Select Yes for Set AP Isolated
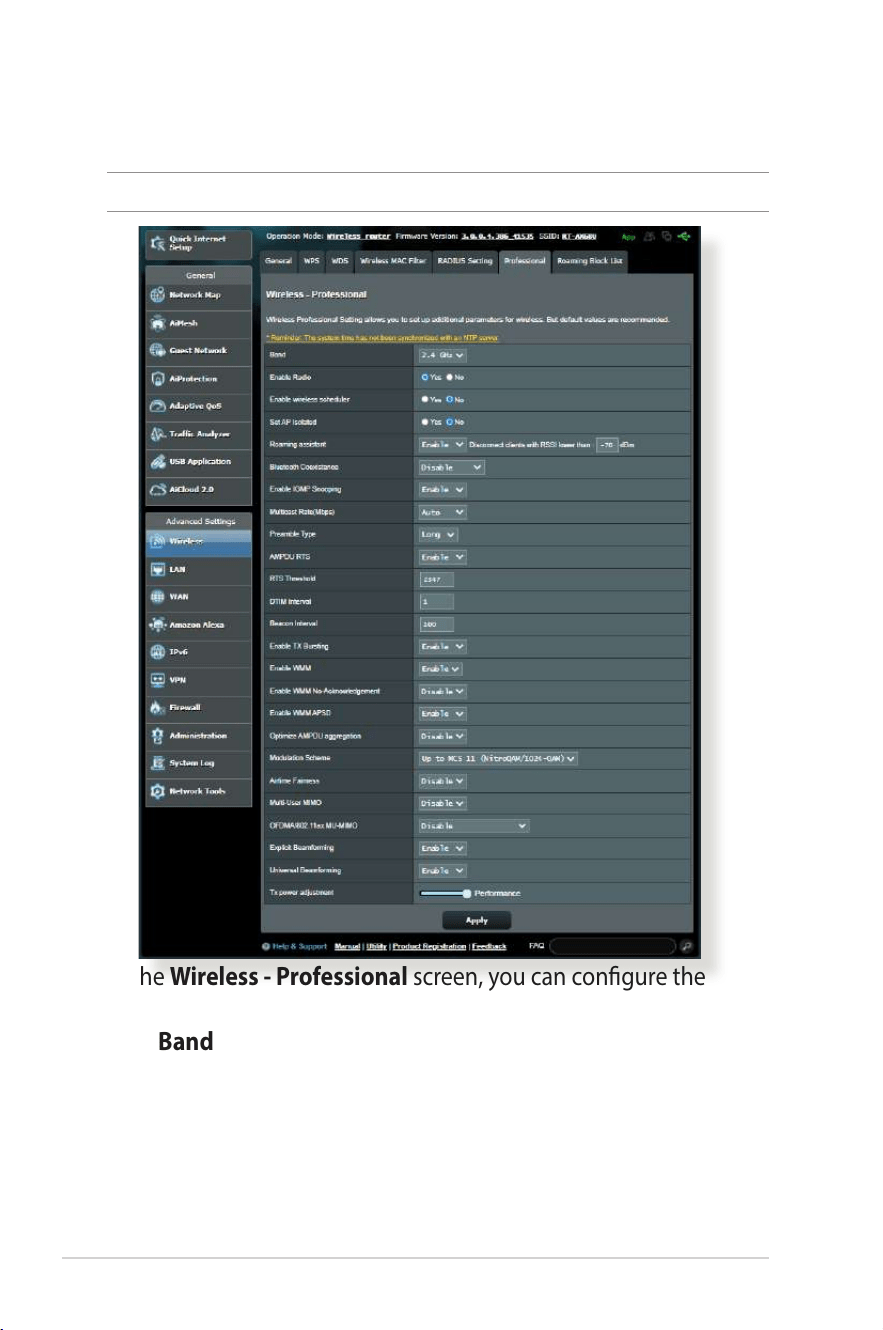The image size is (883, 1330). (423, 422)
